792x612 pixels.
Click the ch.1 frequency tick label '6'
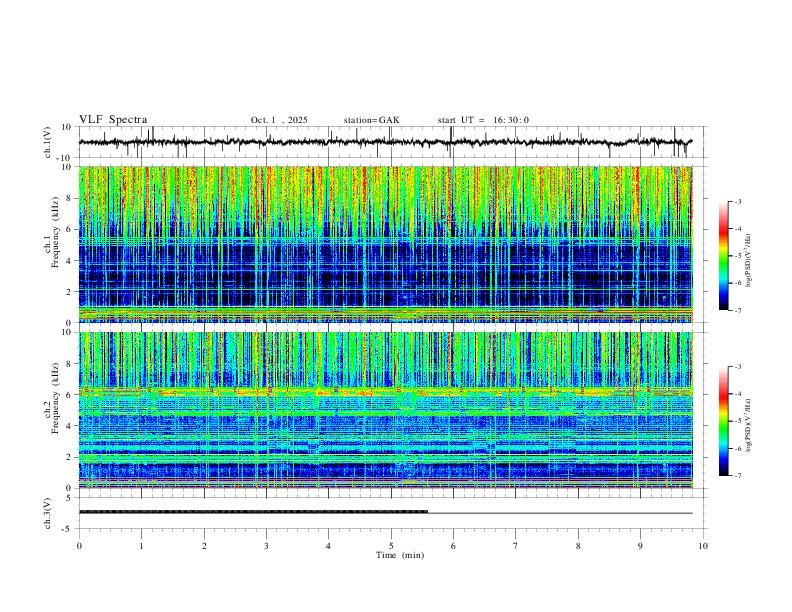(x=69, y=229)
